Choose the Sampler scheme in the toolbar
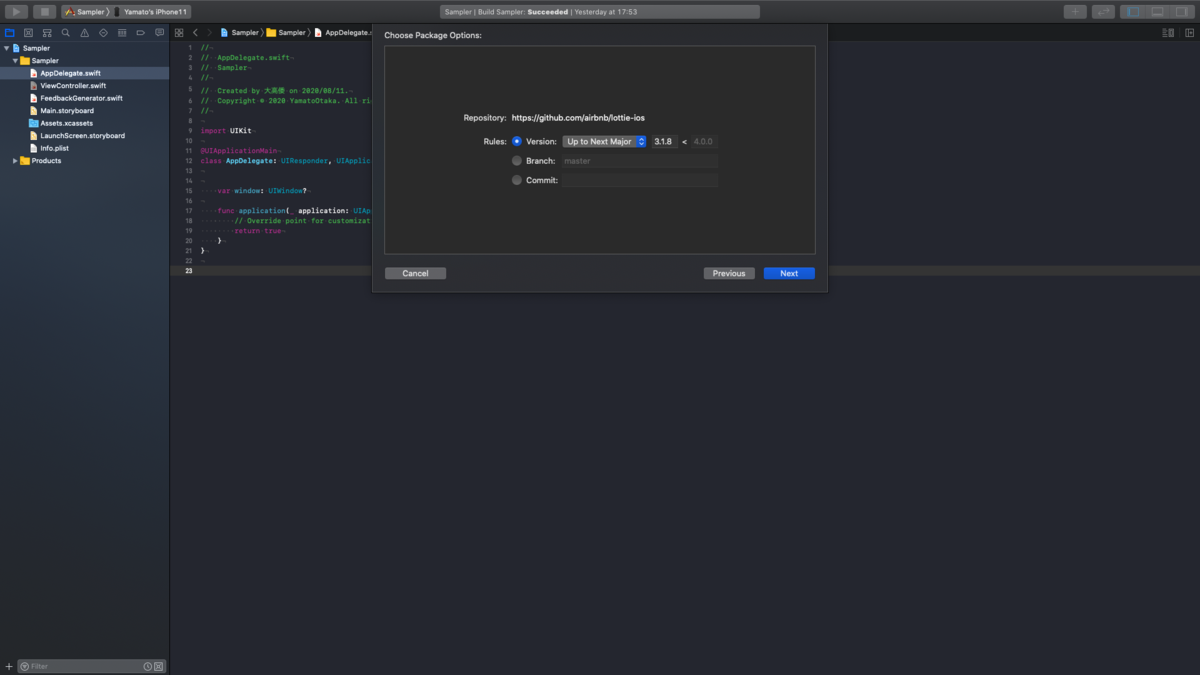 [85, 12]
